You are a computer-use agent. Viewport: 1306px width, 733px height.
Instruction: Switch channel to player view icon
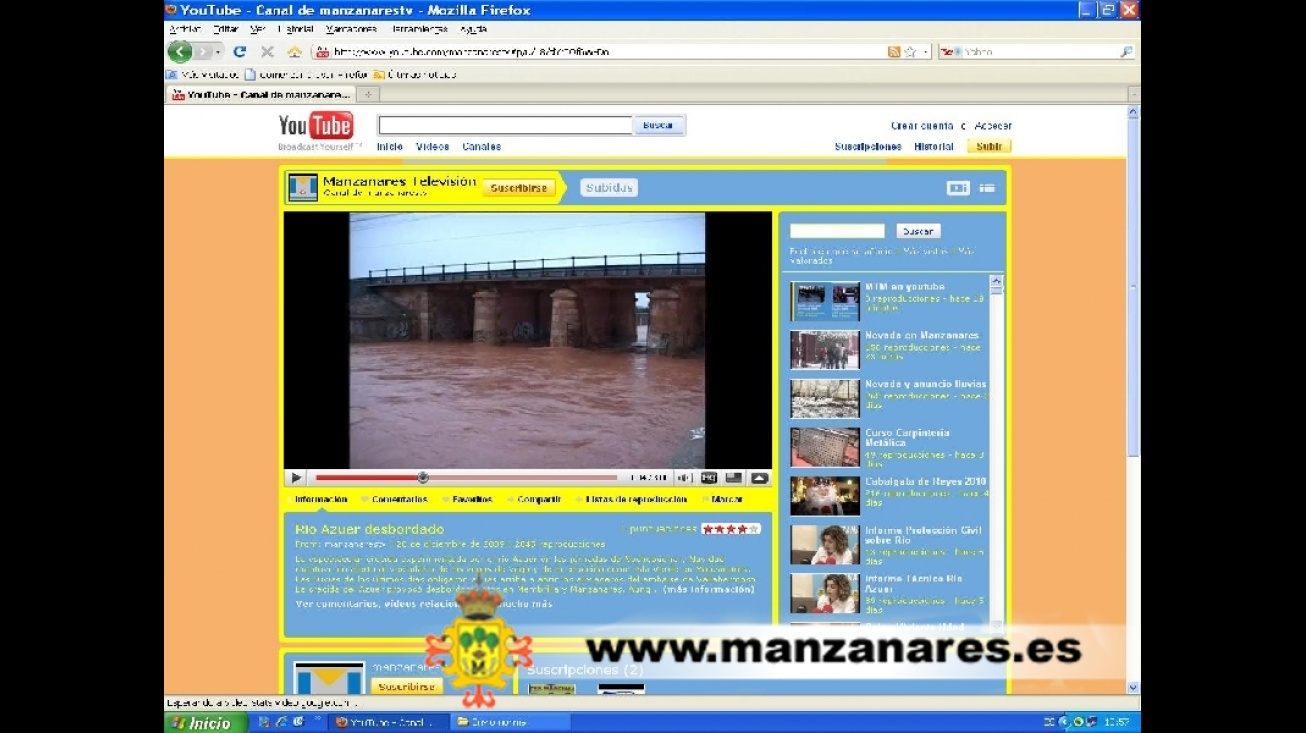click(958, 188)
